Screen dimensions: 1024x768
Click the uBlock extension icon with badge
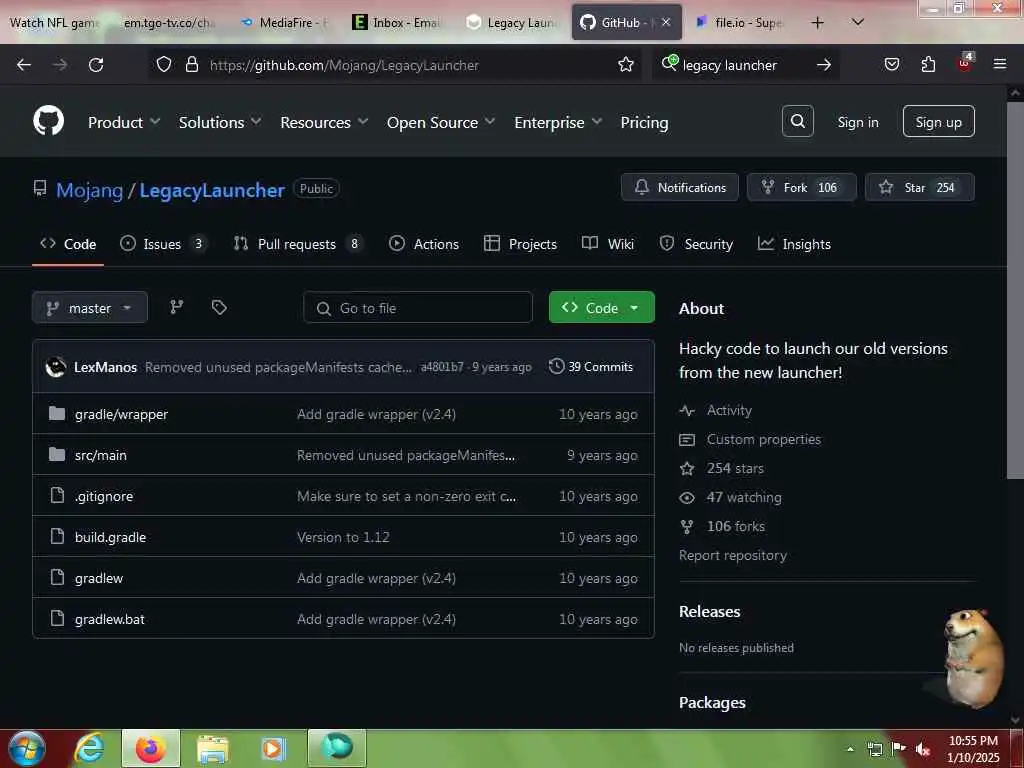pos(965,63)
